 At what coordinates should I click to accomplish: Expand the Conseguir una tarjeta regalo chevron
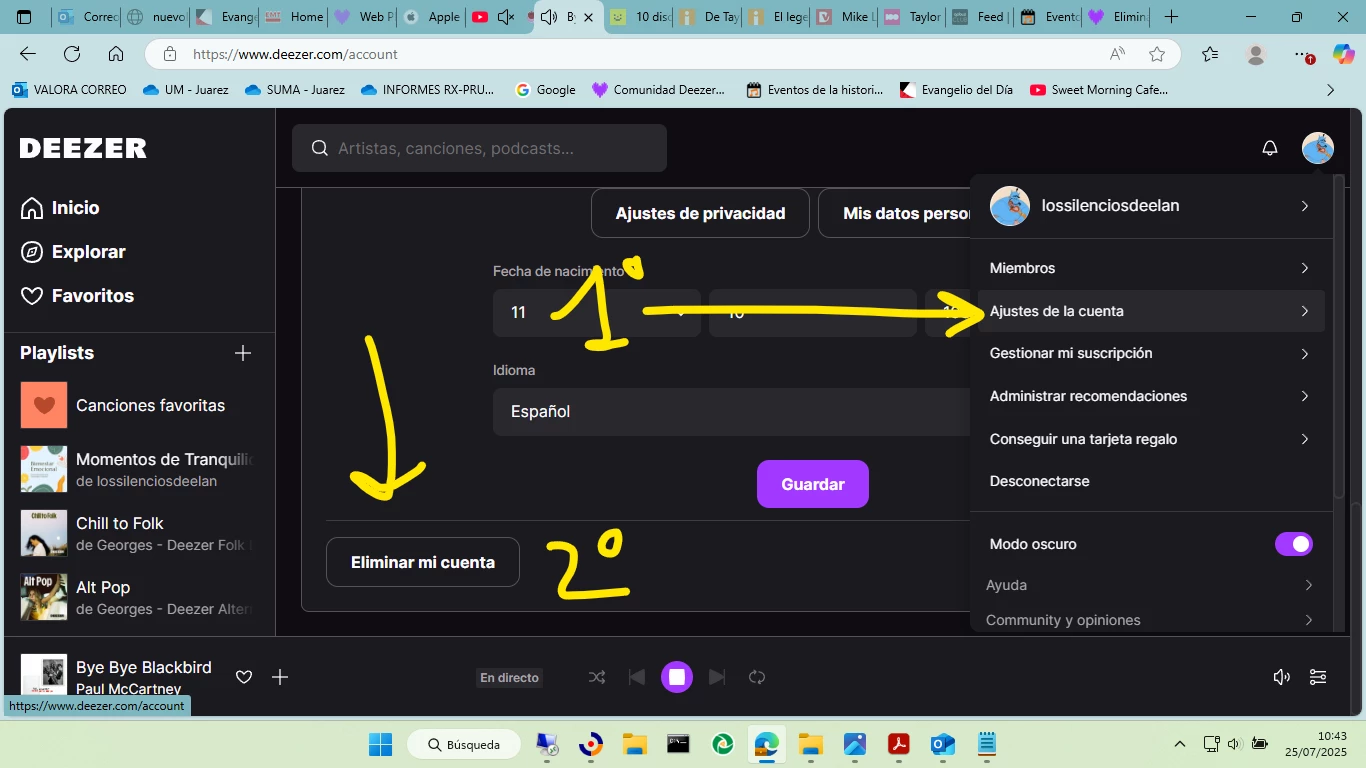1304,439
